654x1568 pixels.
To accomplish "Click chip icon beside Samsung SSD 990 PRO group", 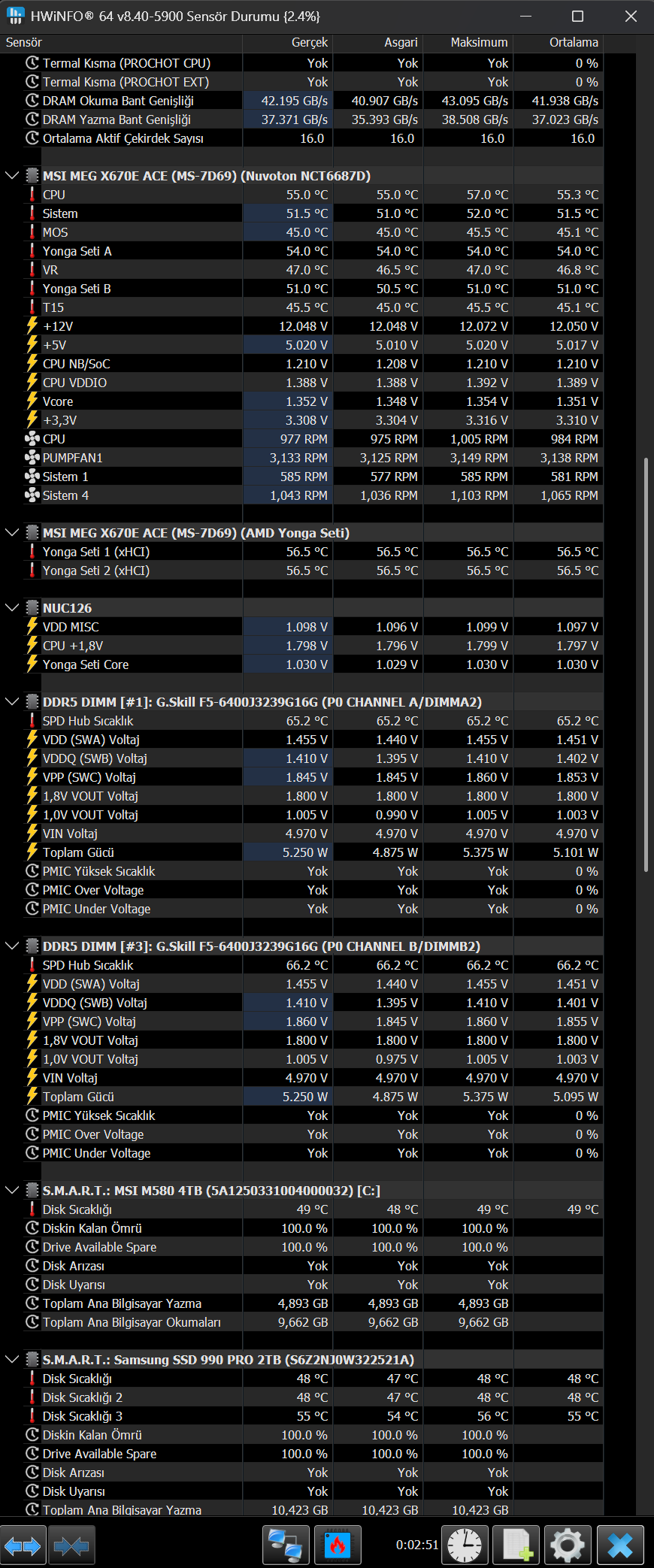I will tap(32, 1360).
